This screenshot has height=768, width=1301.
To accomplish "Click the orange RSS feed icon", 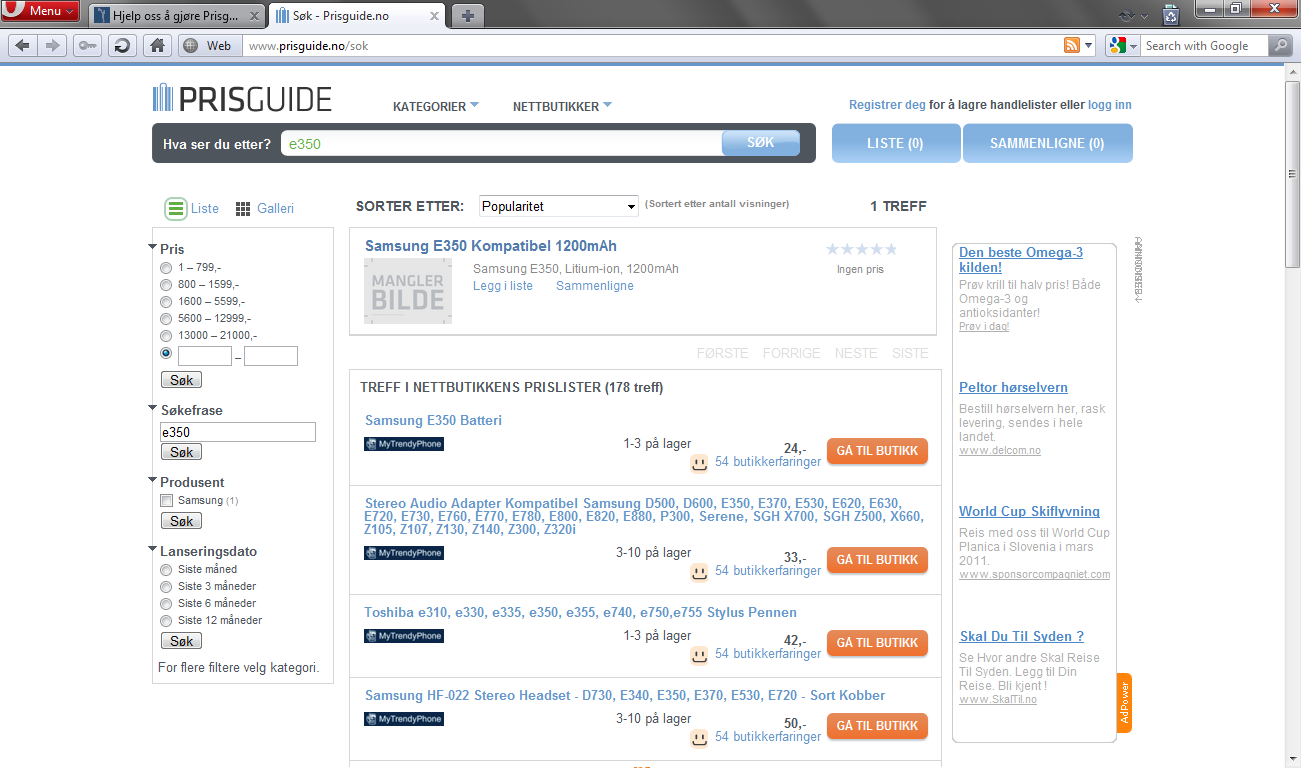I will coord(1071,46).
